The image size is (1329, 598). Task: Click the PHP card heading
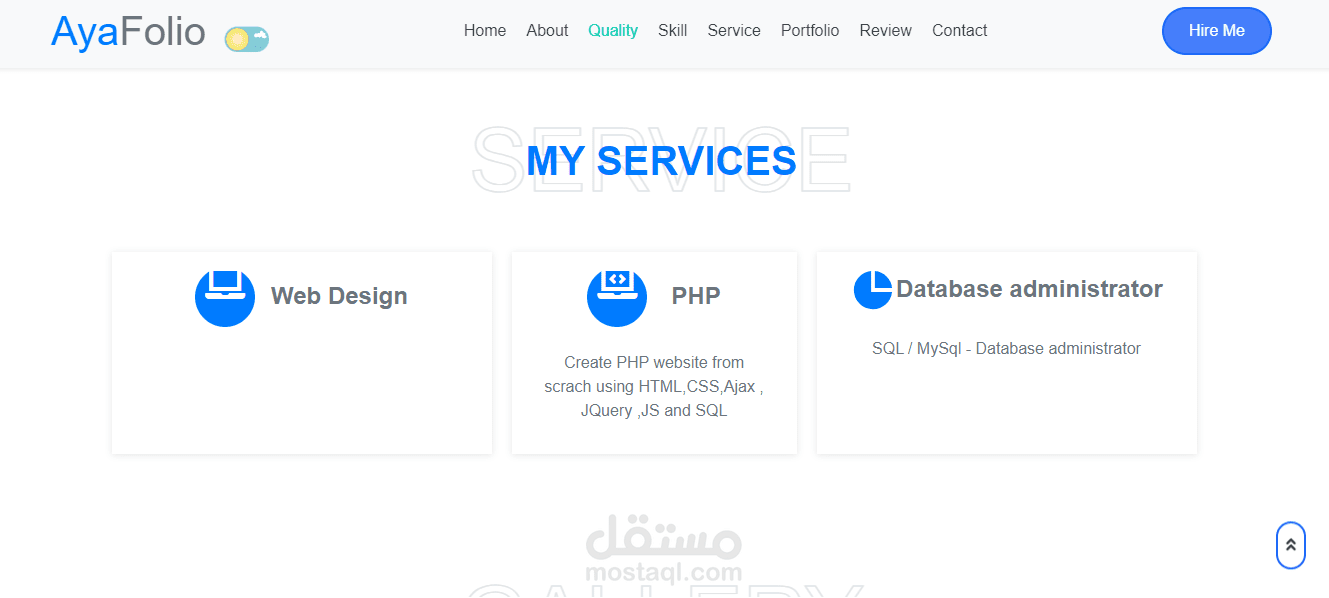tap(696, 296)
